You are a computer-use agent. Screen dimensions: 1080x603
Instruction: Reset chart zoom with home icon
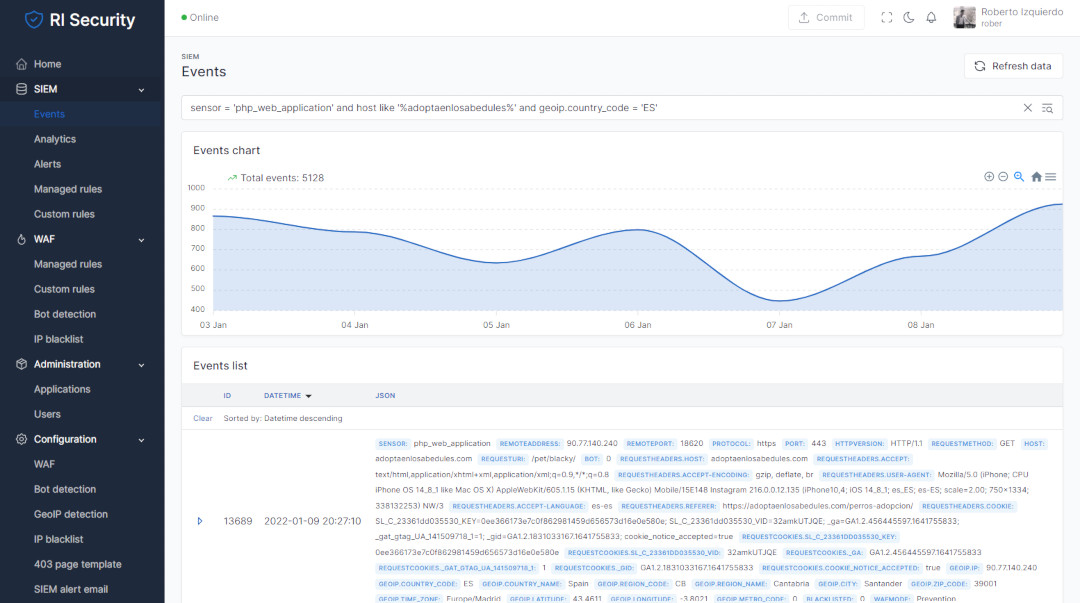click(x=1036, y=177)
